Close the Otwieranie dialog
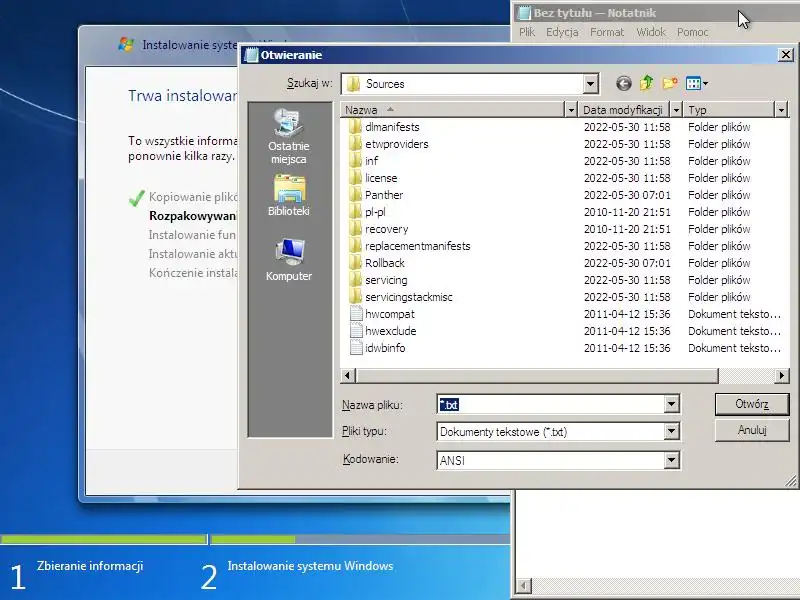The height and width of the screenshot is (600, 800). coord(786,55)
